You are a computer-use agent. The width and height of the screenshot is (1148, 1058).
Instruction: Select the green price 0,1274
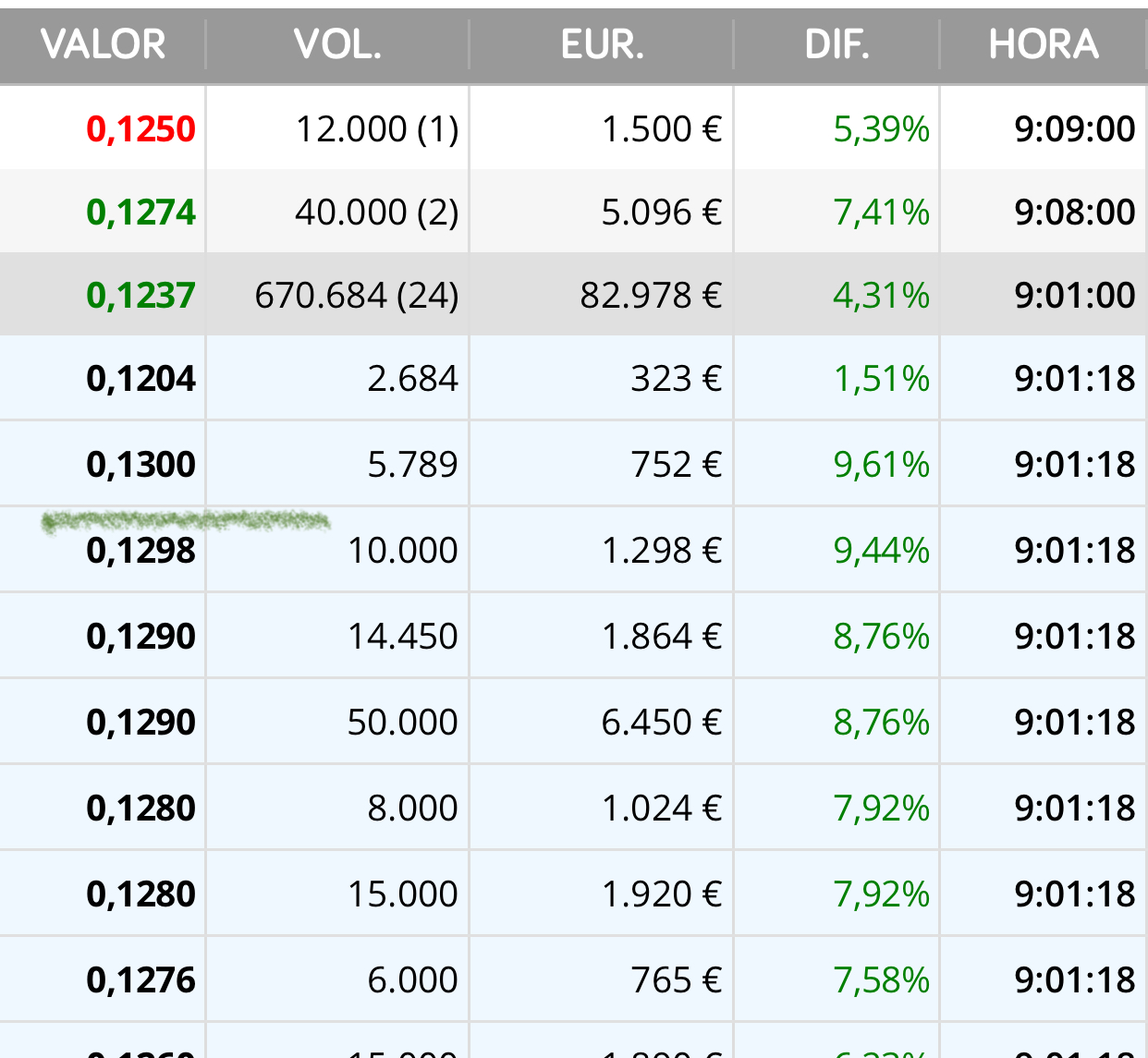tap(140, 213)
